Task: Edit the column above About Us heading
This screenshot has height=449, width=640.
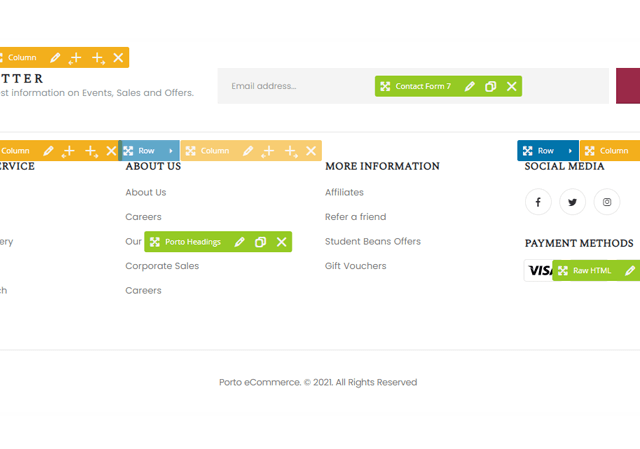Action: (x=247, y=151)
